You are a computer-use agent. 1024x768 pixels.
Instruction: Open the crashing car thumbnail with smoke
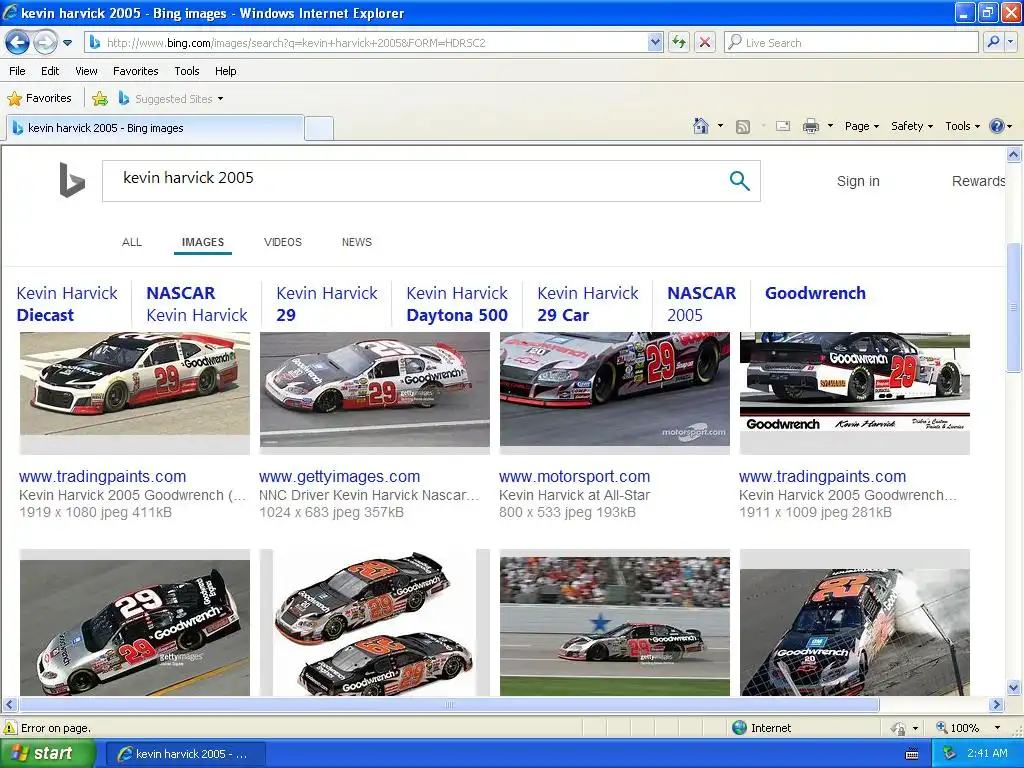[855, 624]
